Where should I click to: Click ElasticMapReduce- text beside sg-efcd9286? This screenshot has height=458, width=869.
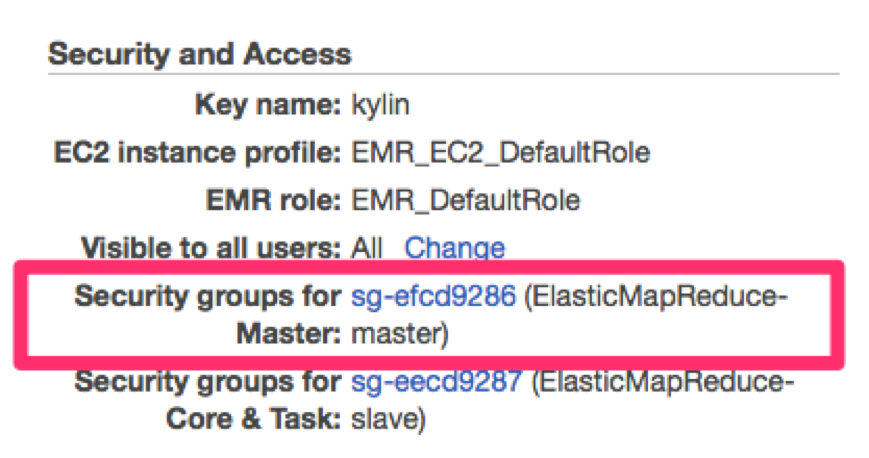(660, 296)
